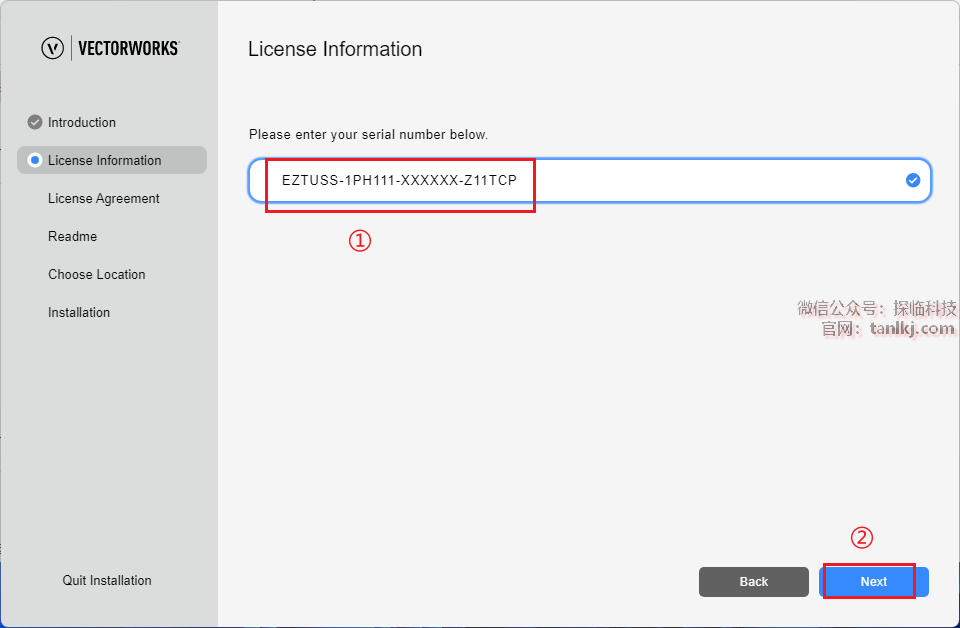Click Quit Installation
This screenshot has width=960, height=628.
coord(107,580)
